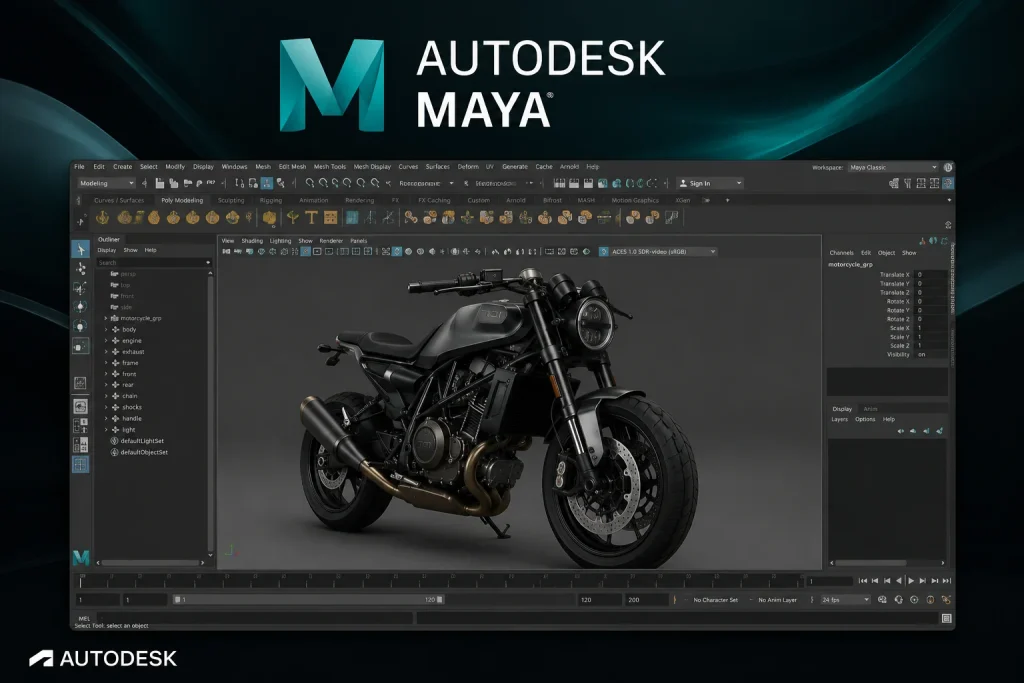
Task: Open the No Anim Layer dropdown
Action: click(x=776, y=599)
